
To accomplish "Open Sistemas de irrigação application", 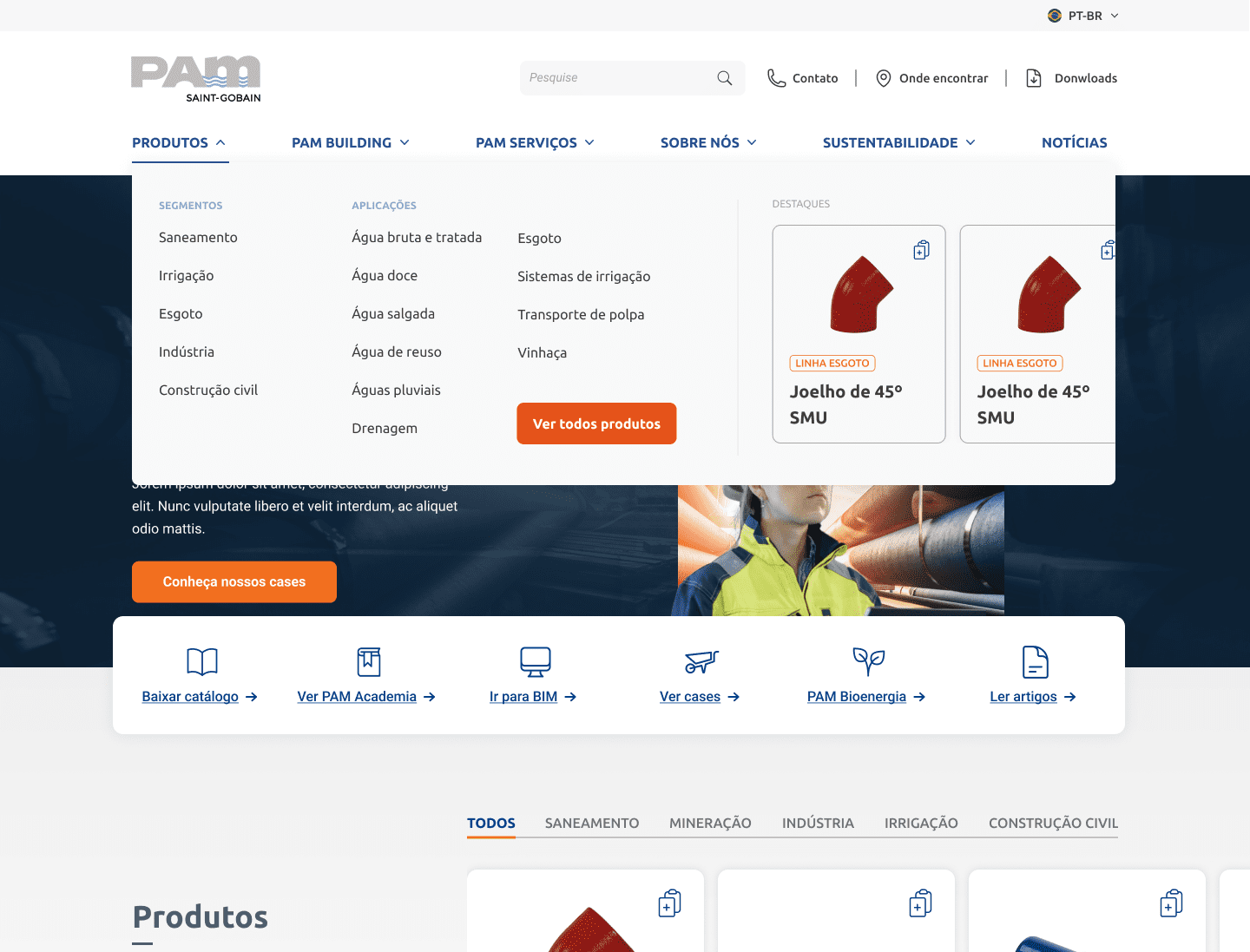I will pyautogui.click(x=584, y=276).
